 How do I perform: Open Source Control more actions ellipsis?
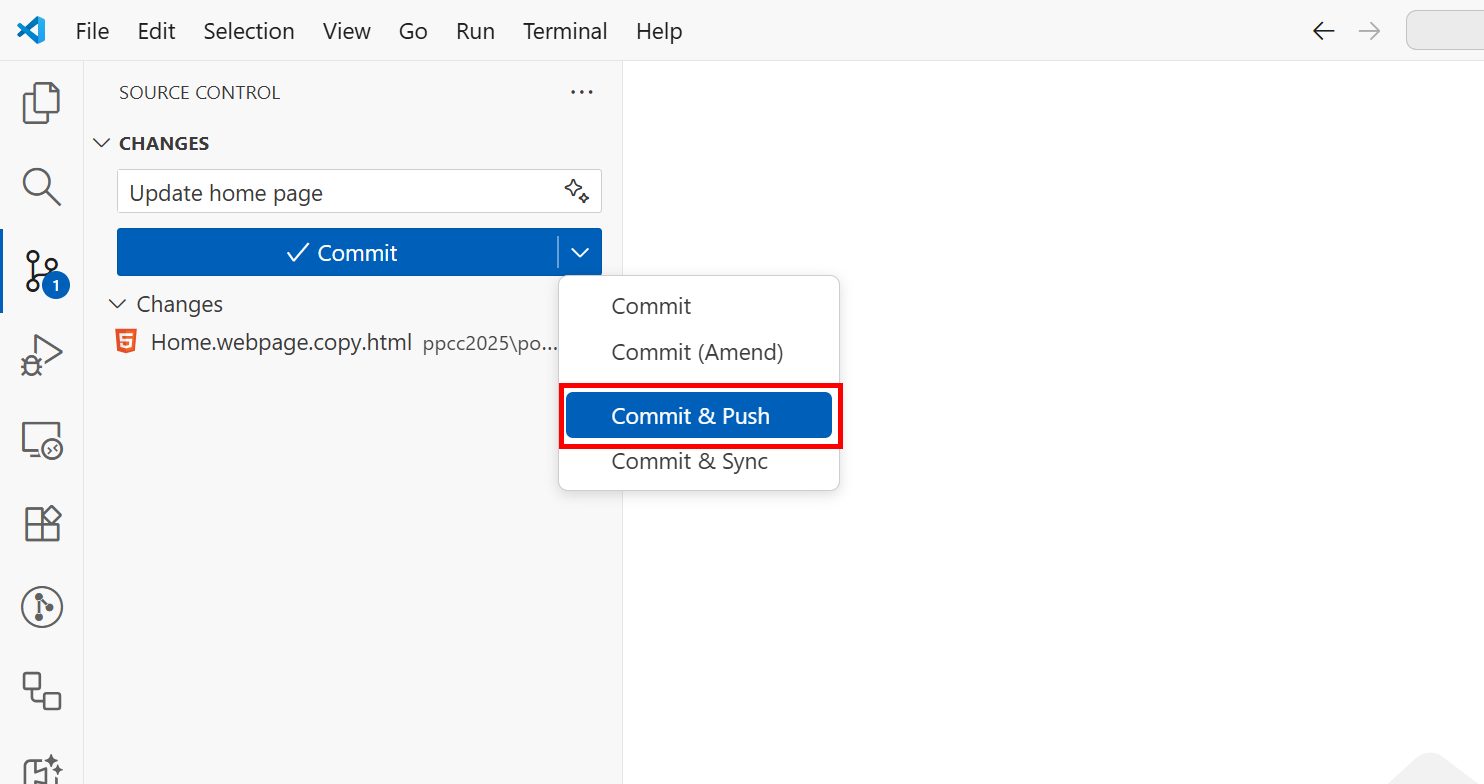tap(581, 92)
